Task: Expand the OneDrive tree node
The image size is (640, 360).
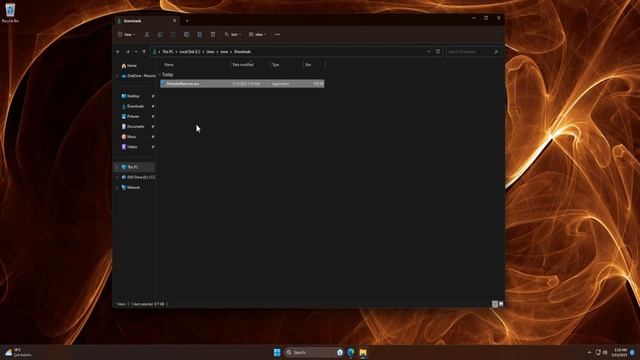Action: [x=117, y=76]
